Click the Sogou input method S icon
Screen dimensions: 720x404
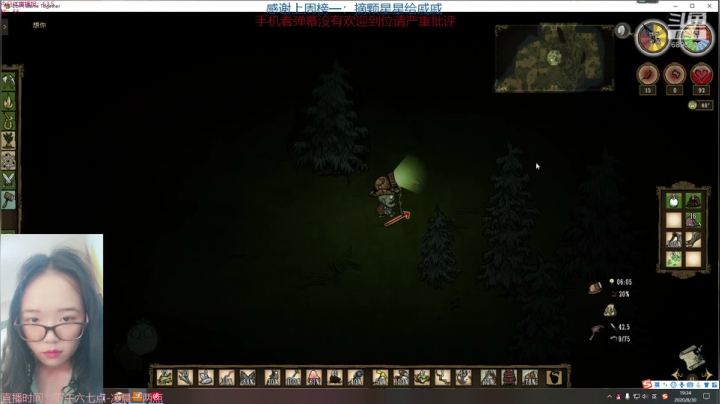[647, 384]
